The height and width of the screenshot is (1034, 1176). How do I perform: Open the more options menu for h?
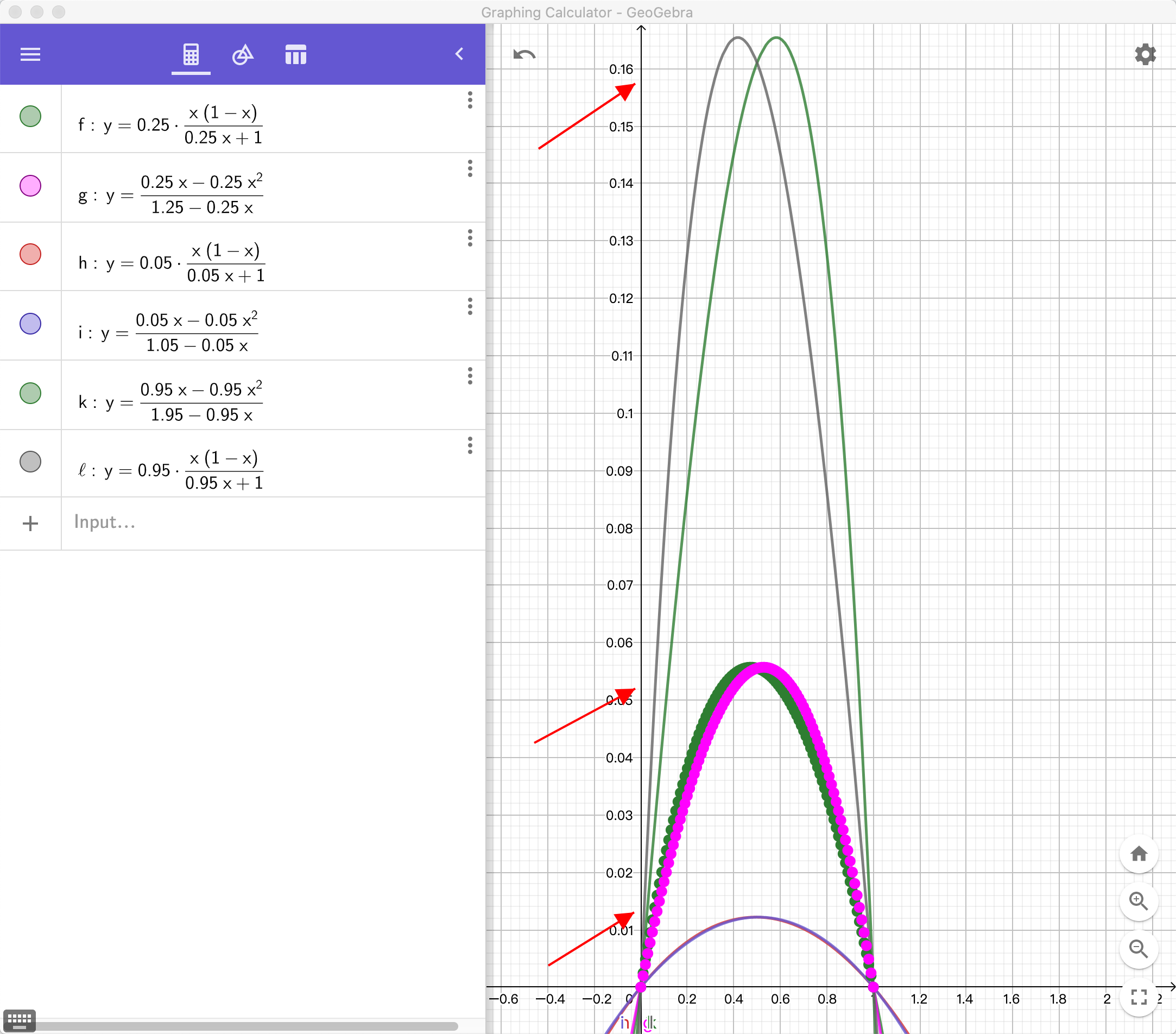[470, 238]
